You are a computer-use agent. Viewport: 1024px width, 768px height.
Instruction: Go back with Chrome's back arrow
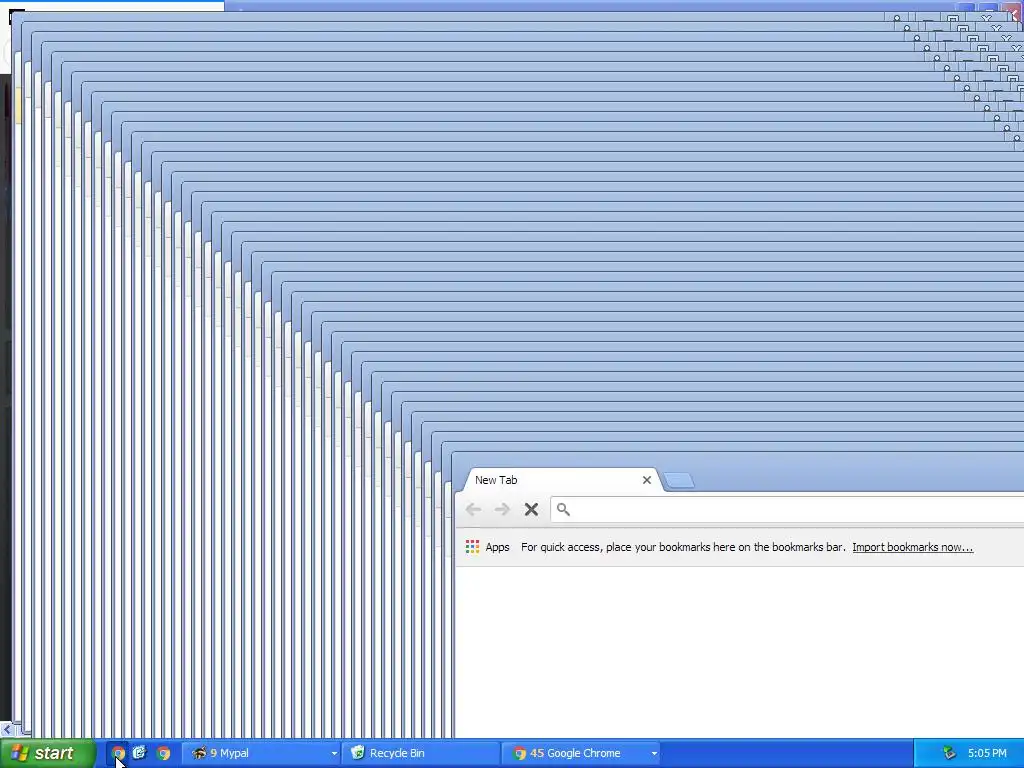coord(473,509)
